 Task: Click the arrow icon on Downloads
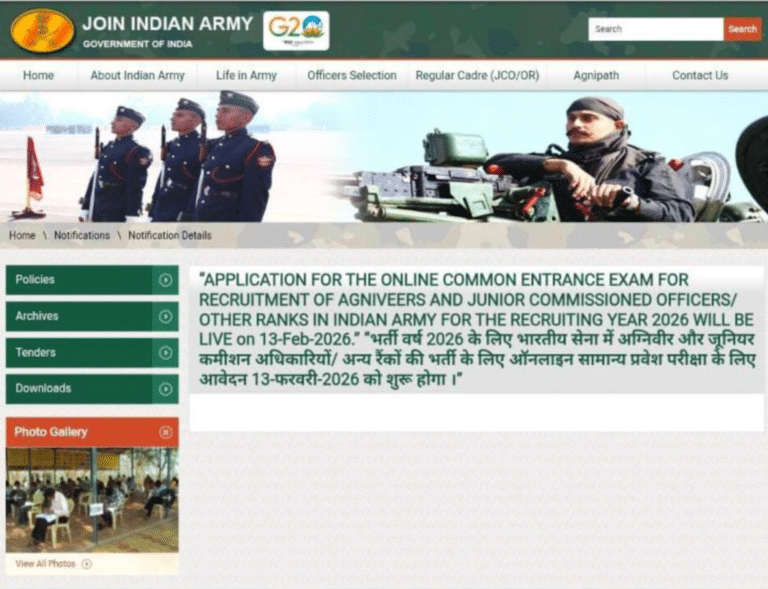coord(166,389)
